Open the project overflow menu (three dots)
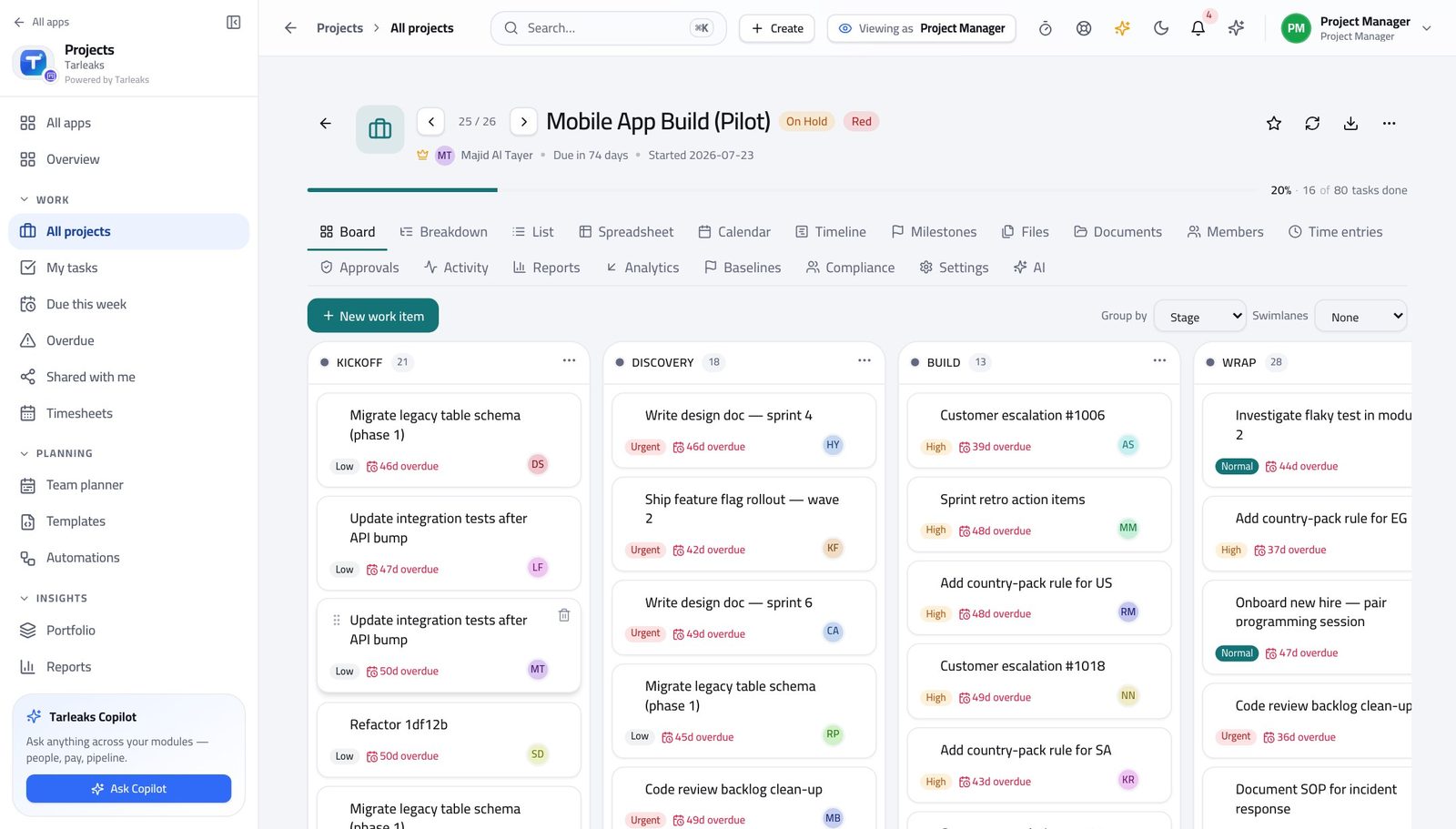The image size is (1456, 829). 1389,123
